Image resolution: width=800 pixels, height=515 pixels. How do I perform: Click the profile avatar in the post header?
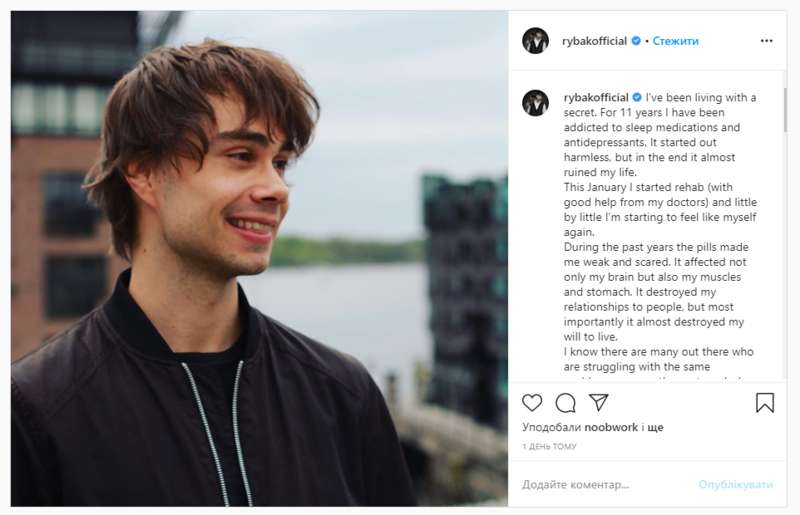pyautogui.click(x=535, y=41)
